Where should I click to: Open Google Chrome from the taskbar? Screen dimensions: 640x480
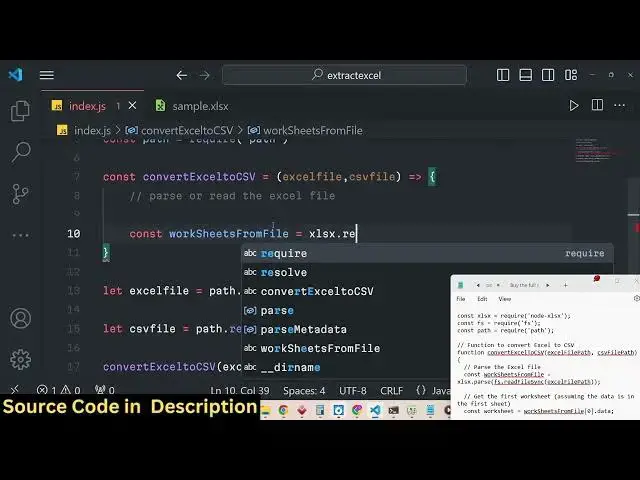coord(283,410)
